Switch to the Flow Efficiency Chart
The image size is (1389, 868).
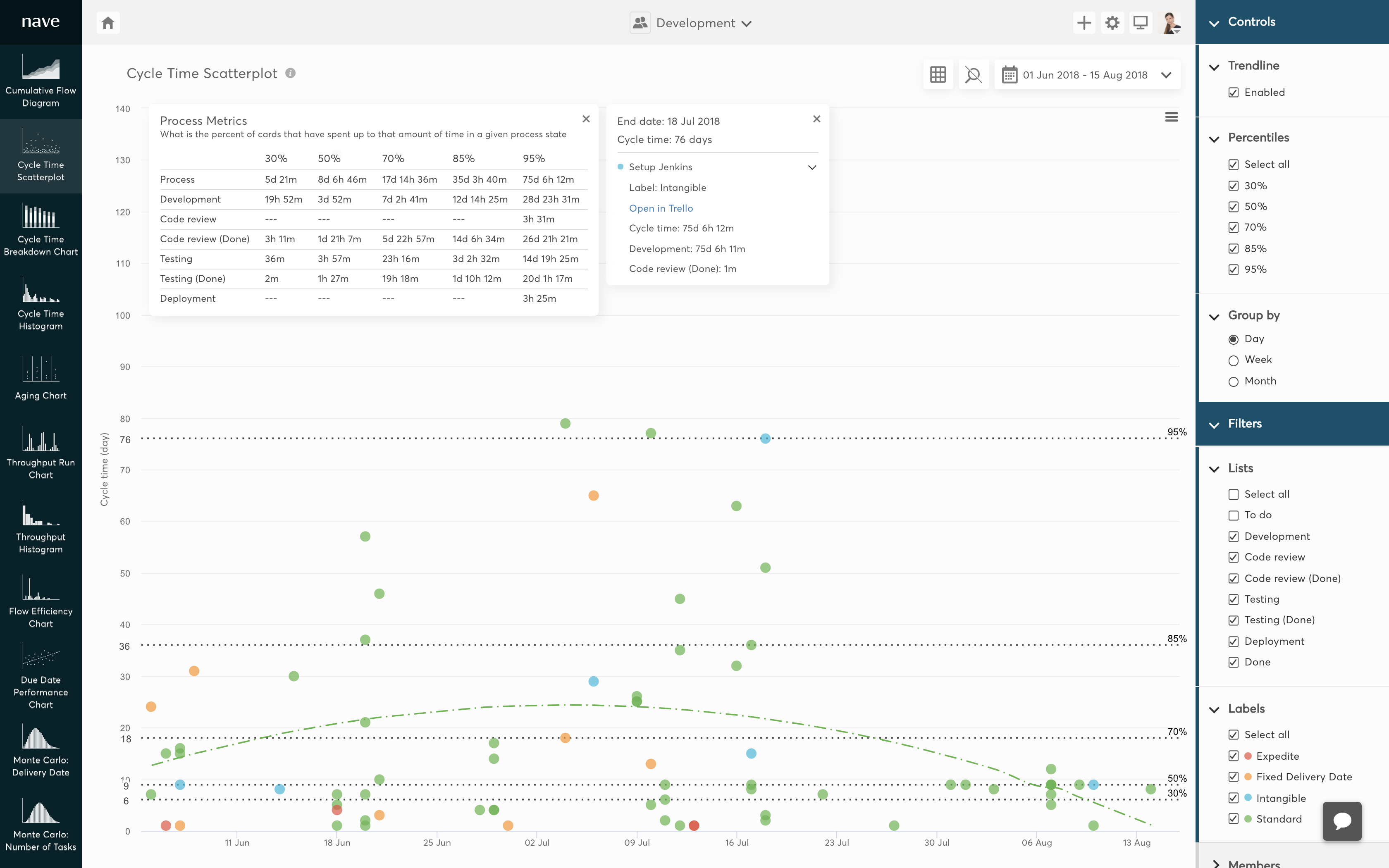[41, 601]
